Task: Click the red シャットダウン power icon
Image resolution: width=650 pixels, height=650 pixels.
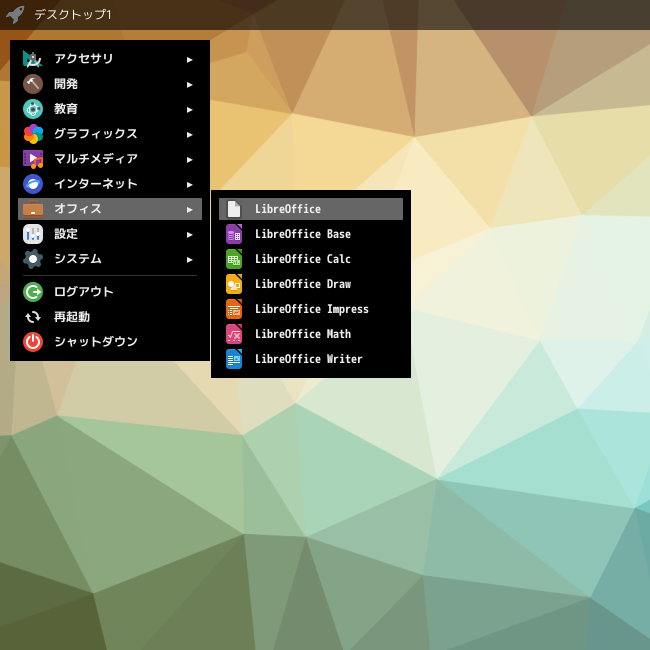Action: point(33,342)
